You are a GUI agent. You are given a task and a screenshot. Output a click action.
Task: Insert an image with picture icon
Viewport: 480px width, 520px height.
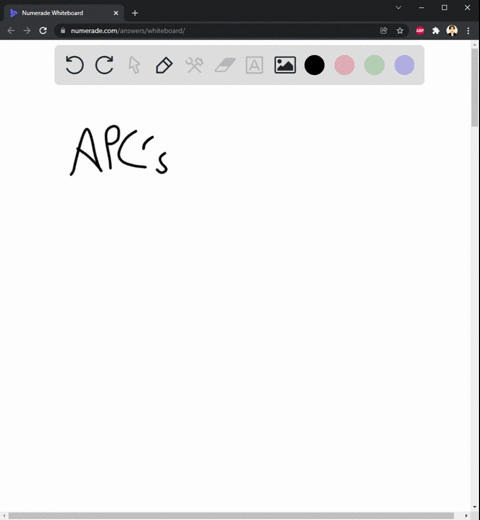285,65
